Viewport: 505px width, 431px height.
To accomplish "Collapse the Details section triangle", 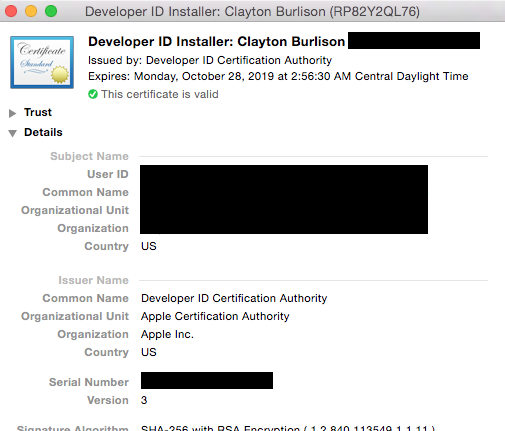I will tap(12, 133).
